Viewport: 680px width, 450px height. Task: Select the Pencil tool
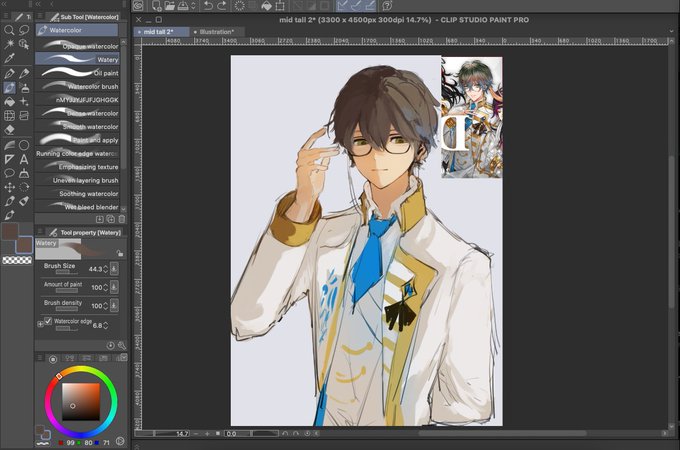click(24, 73)
